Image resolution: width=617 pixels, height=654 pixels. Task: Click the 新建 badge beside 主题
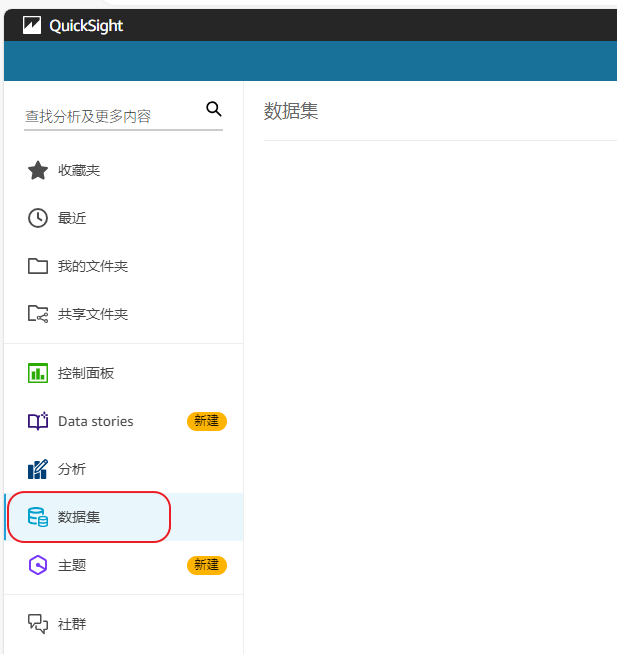206,565
